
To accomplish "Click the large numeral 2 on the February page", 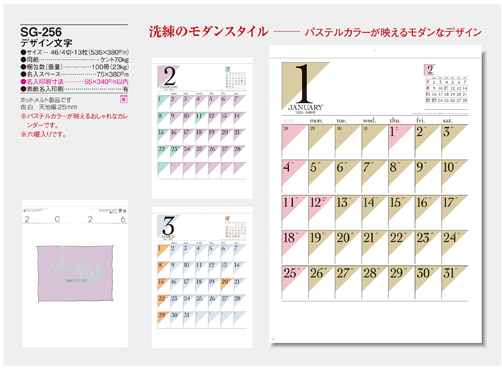I will (170, 76).
